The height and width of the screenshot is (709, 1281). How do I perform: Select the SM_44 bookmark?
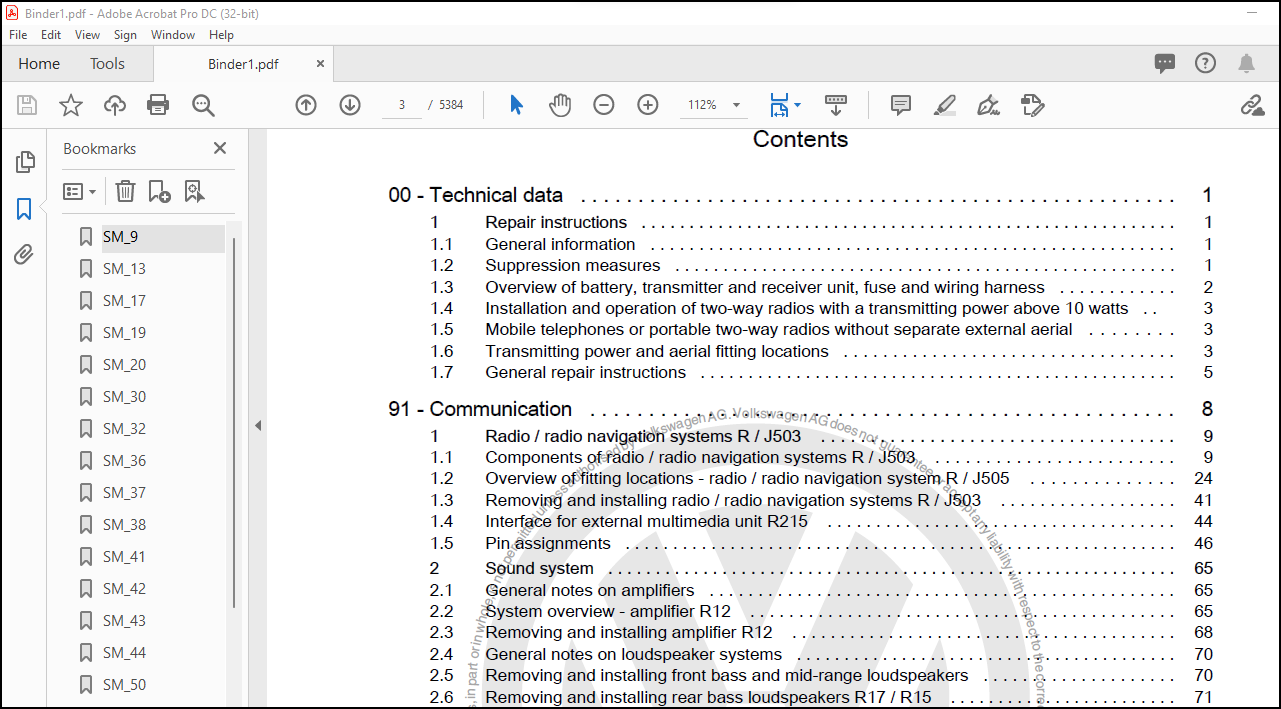(124, 653)
